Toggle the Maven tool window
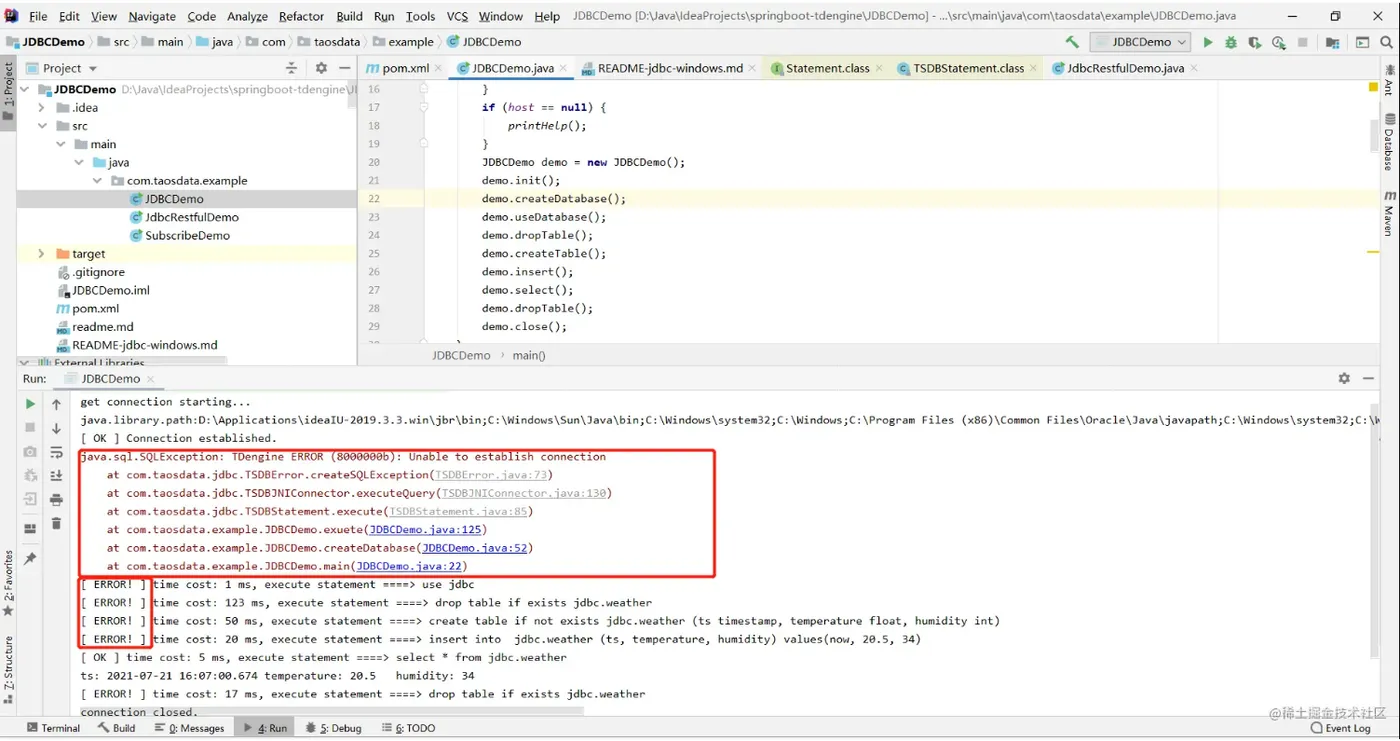 [1390, 213]
